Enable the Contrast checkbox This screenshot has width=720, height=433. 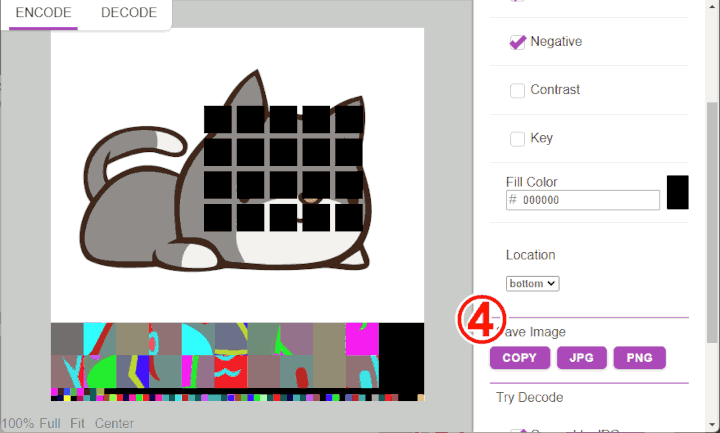pyautogui.click(x=518, y=90)
